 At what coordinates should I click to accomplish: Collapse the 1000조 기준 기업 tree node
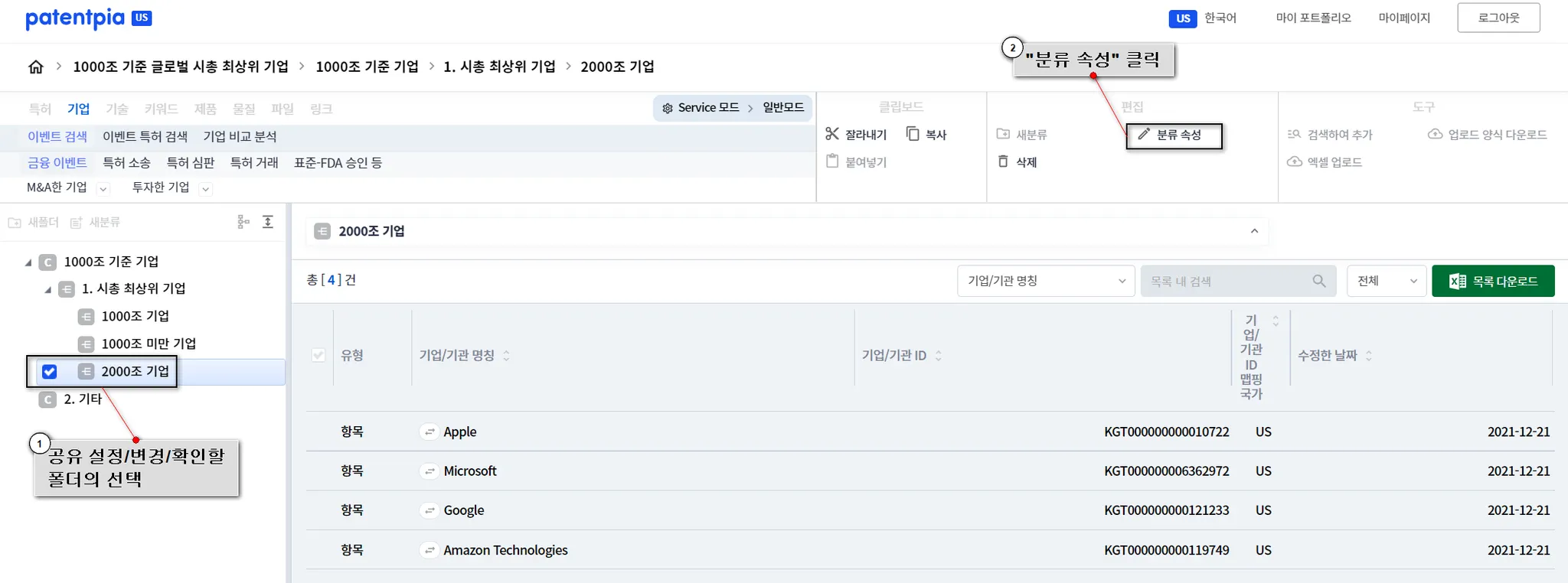click(28, 262)
